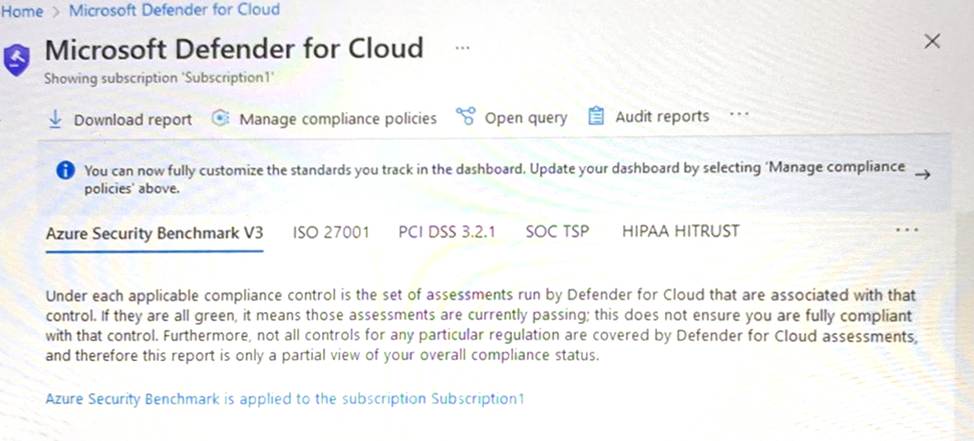
Task: Navigate to Home breadcrumb
Action: (x=22, y=10)
